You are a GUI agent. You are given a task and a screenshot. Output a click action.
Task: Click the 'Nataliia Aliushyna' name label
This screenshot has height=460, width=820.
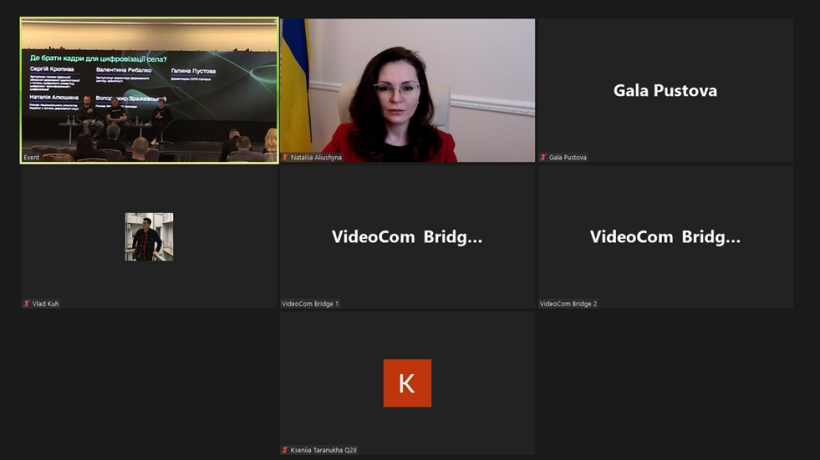(316, 157)
